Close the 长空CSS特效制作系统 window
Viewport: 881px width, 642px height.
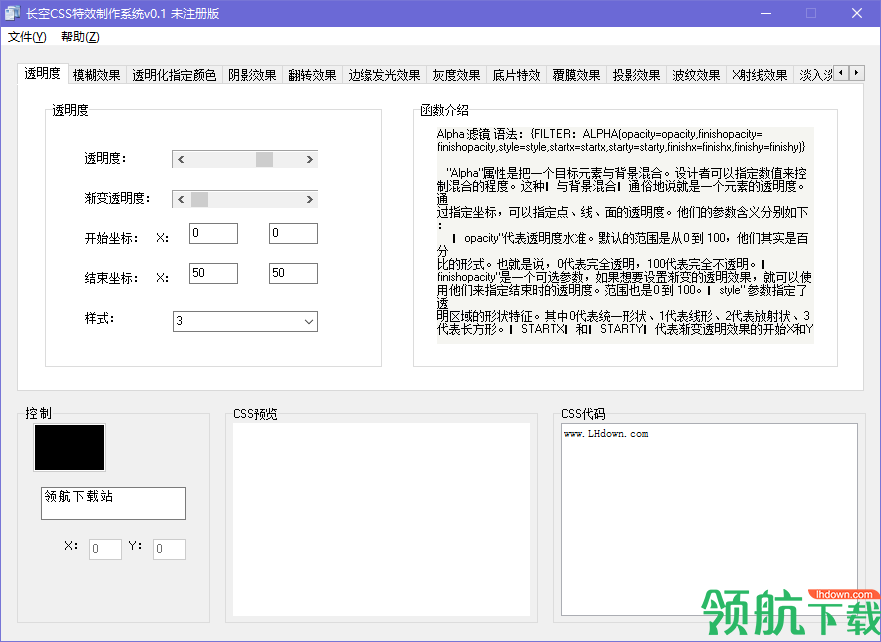click(857, 13)
